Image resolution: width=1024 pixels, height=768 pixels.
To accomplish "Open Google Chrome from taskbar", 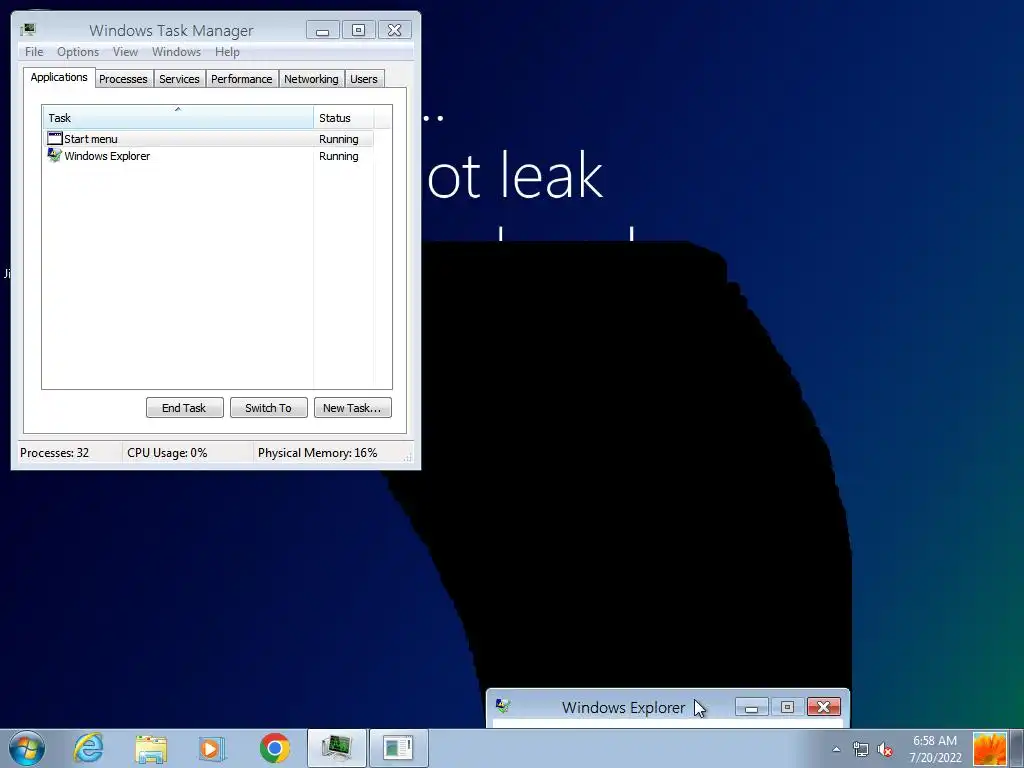I will [274, 748].
